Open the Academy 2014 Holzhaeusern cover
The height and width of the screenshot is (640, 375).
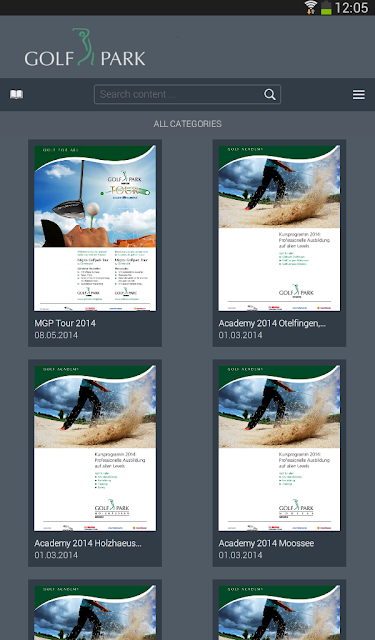95,448
